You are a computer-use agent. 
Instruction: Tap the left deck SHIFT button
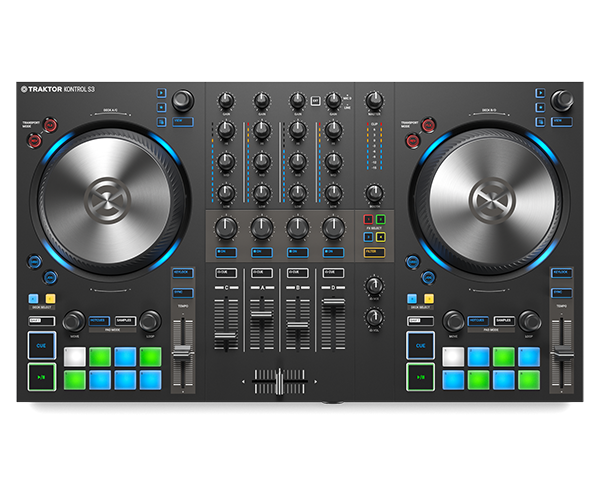pos(41,321)
